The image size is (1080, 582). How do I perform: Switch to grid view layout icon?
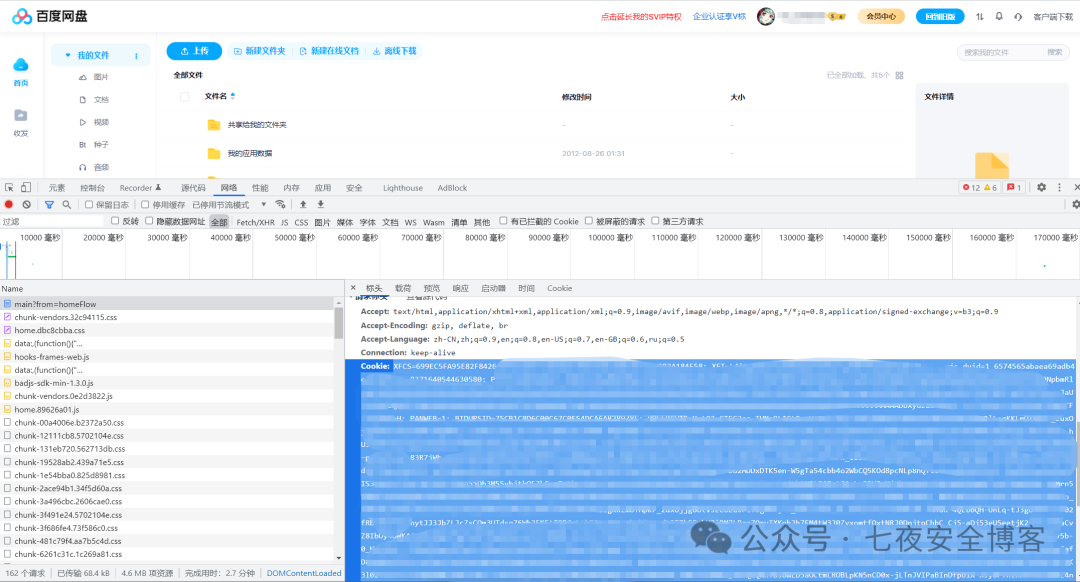tap(899, 75)
